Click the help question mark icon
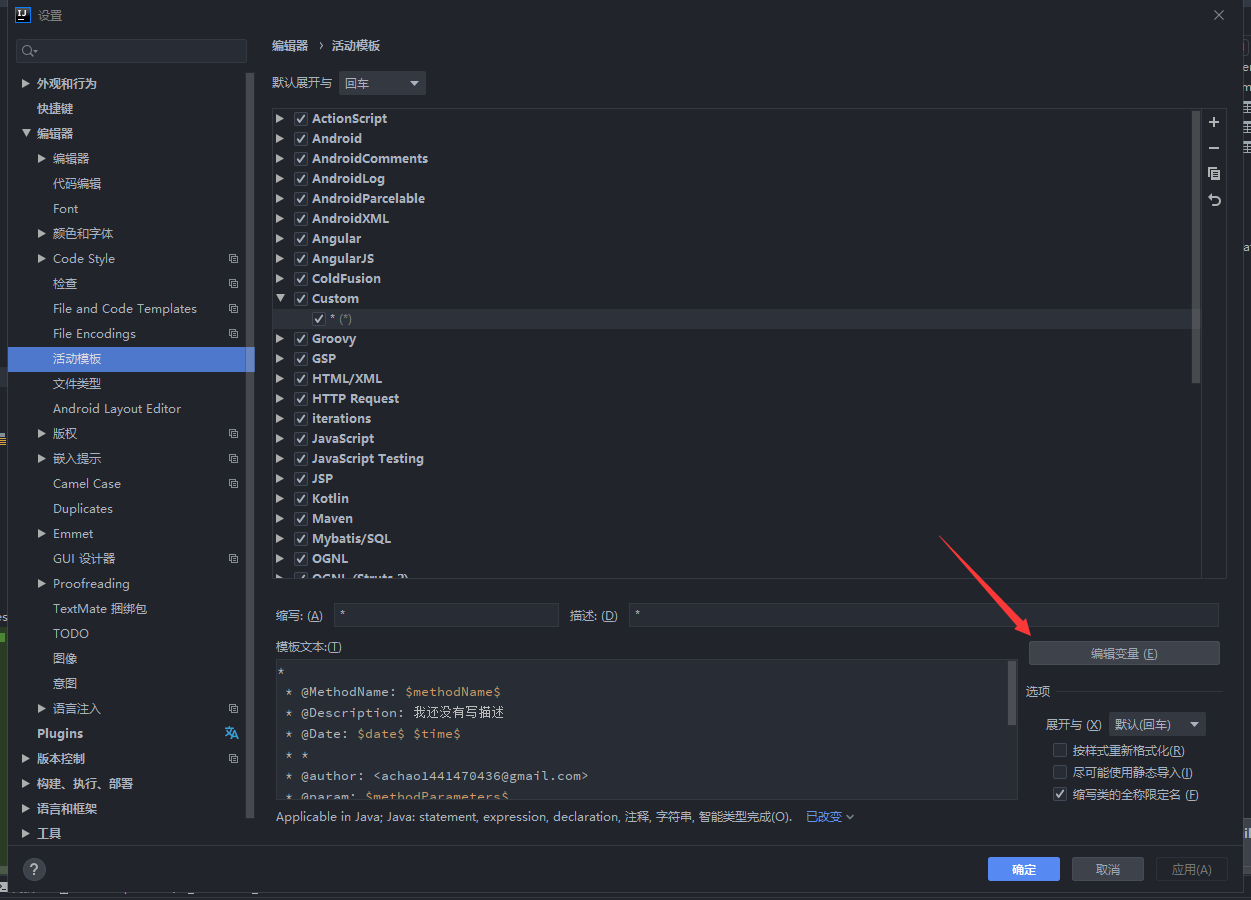The width and height of the screenshot is (1251, 900). (34, 869)
